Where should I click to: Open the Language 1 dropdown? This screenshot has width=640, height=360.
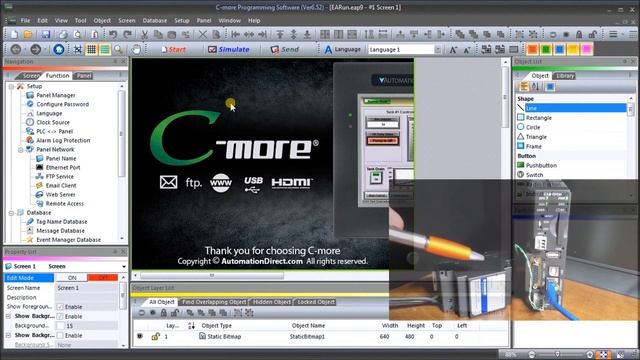pyautogui.click(x=438, y=49)
